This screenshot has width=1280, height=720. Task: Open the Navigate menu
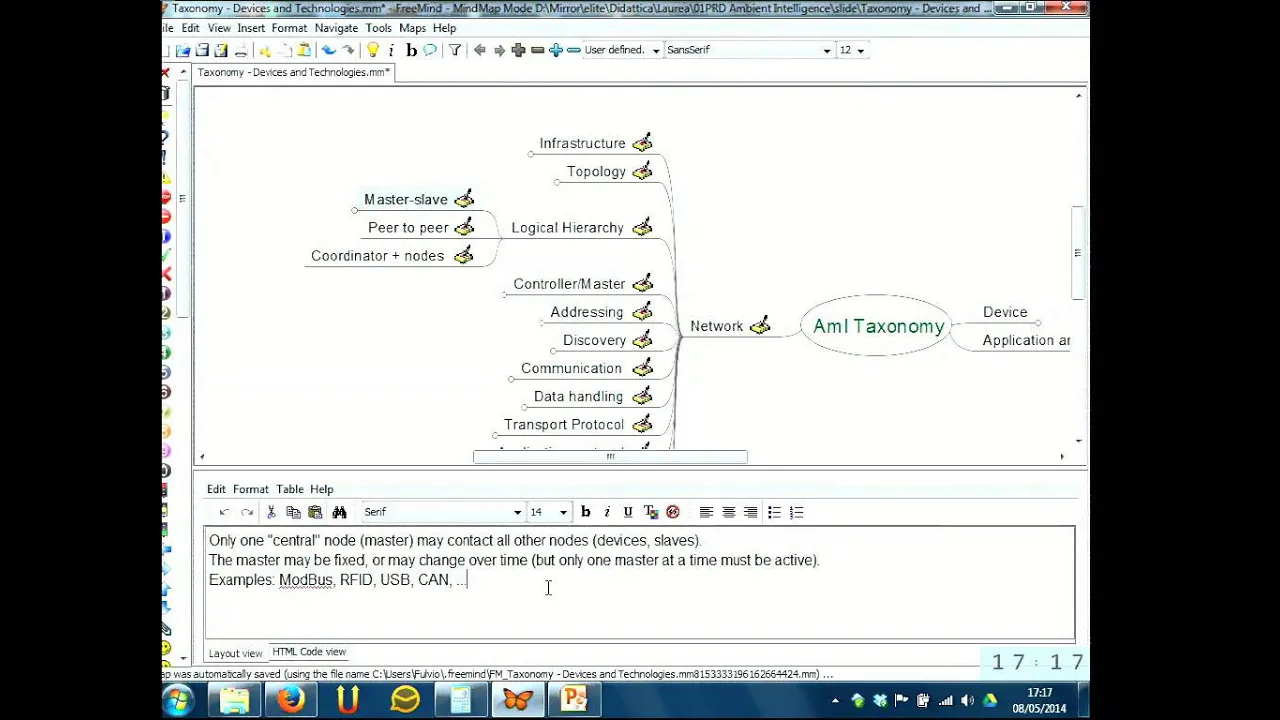[x=336, y=28]
